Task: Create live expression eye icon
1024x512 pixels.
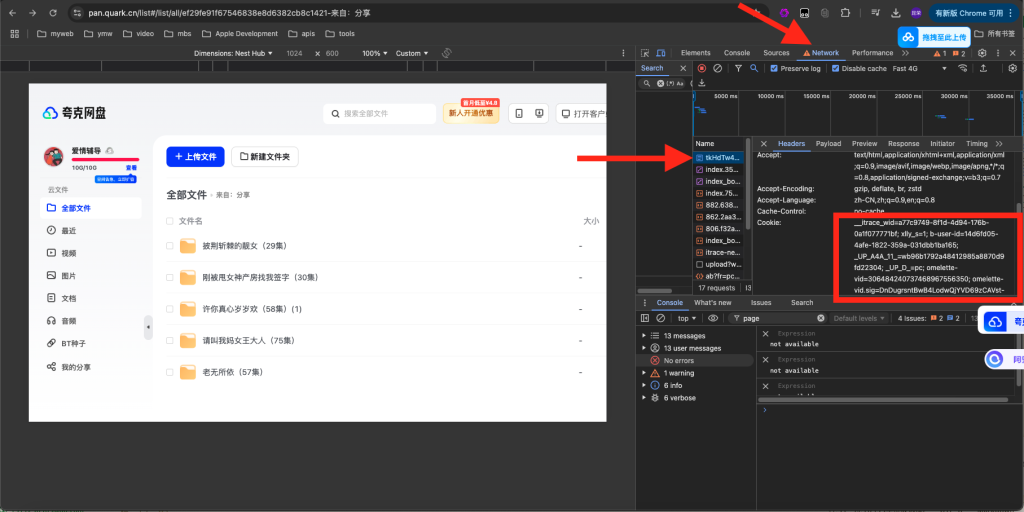Action: pyautogui.click(x=713, y=318)
